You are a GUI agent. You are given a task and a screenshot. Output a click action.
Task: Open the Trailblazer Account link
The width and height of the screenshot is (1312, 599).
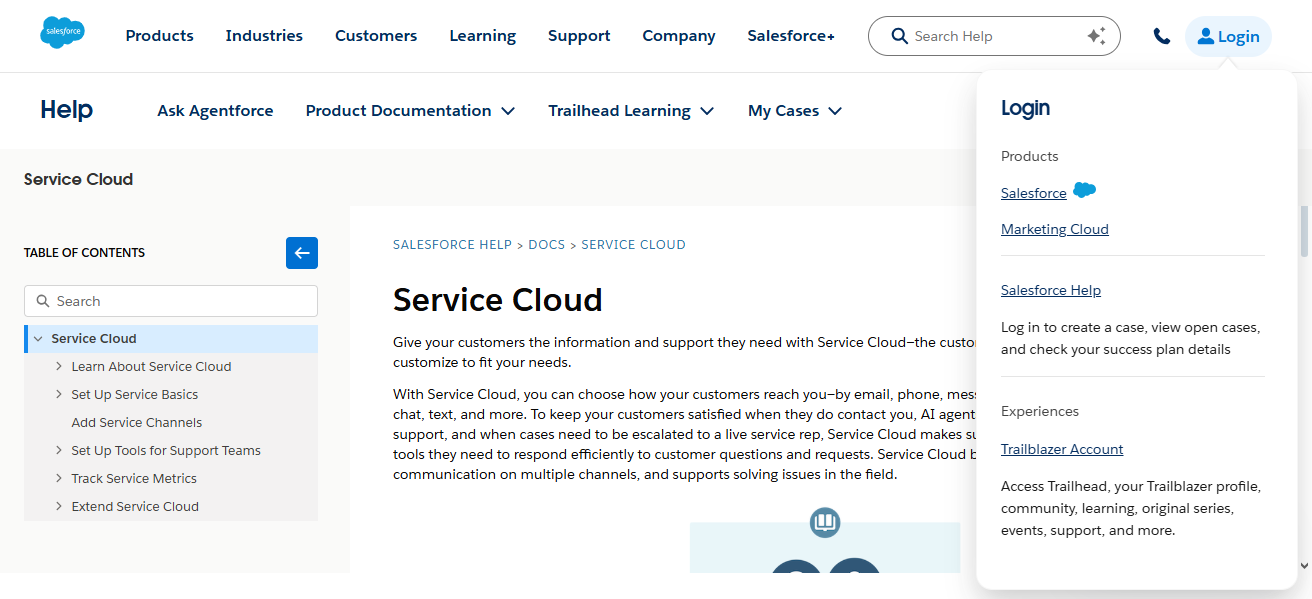[x=1062, y=449]
